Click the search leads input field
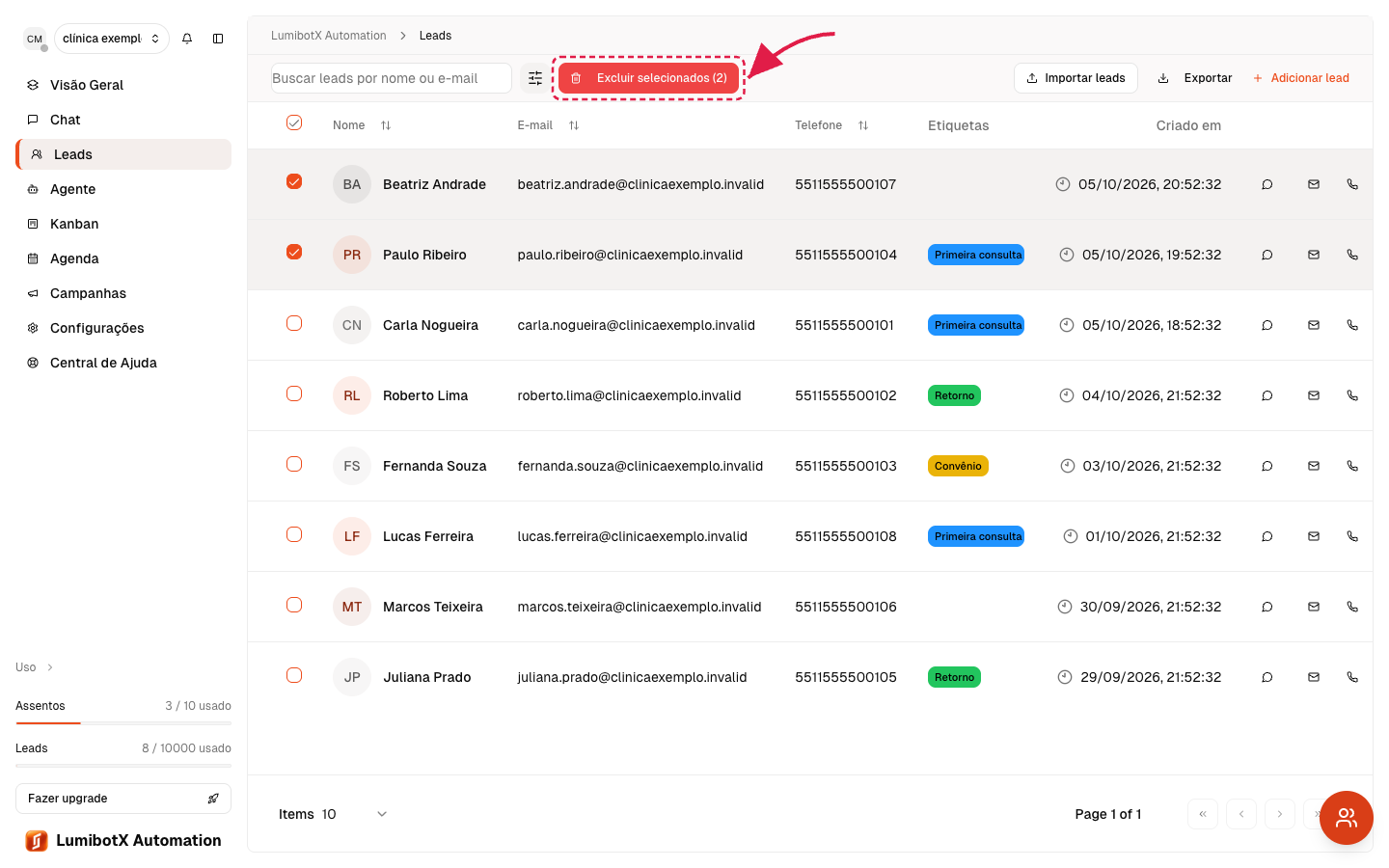This screenshot has height=868, width=1389. 392,78
